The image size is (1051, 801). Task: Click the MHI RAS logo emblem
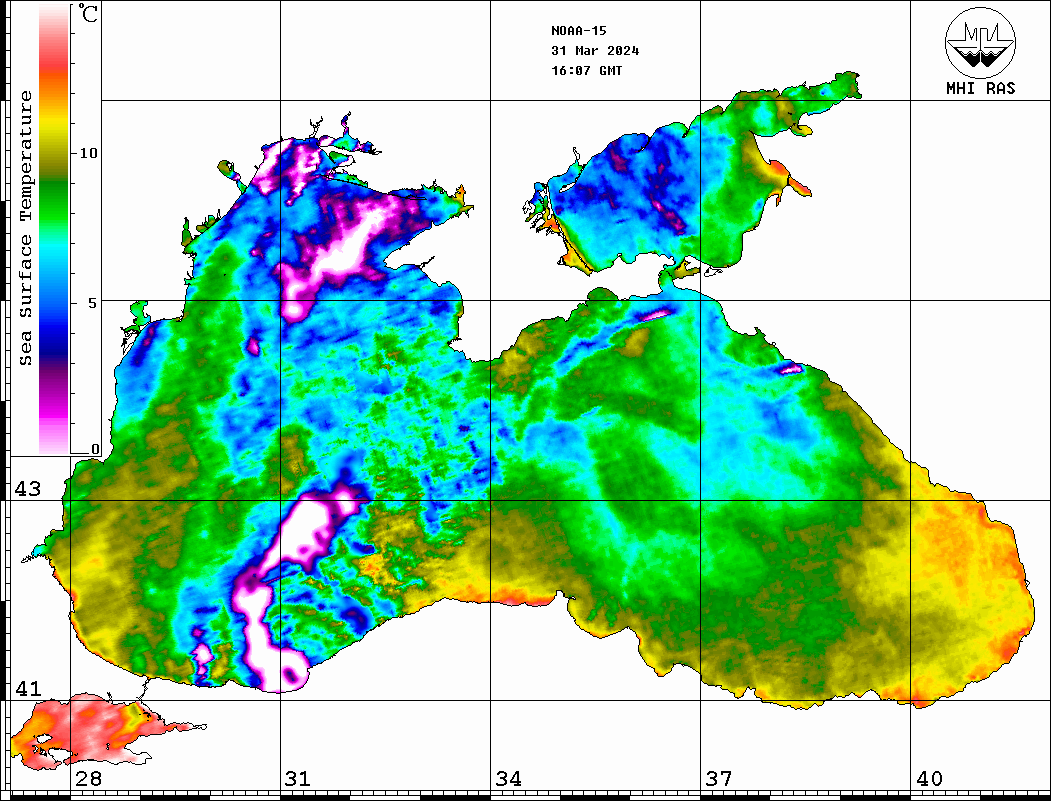[x=981, y=42]
